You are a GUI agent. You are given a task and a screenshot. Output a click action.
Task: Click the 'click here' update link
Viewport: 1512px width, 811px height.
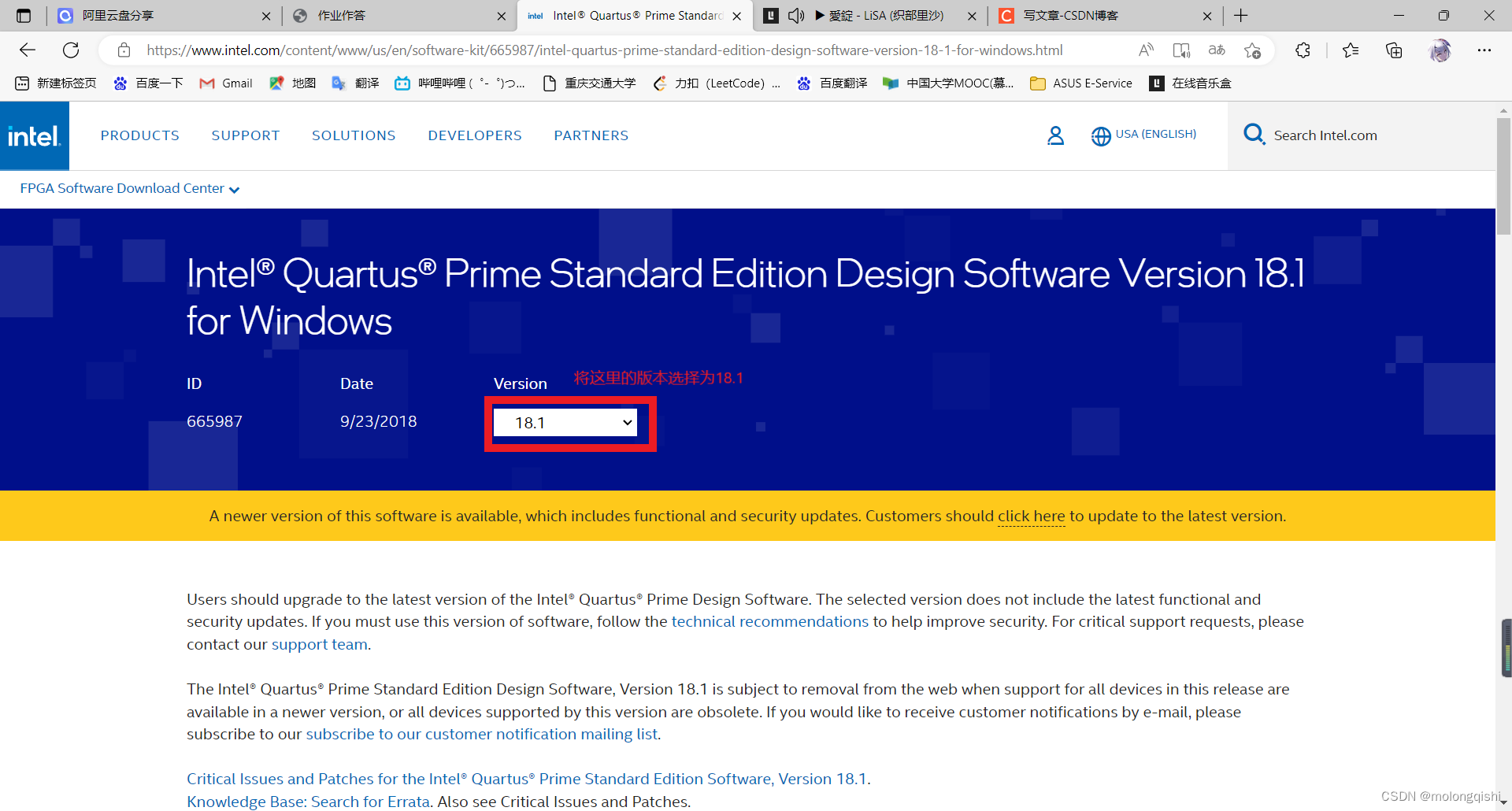pyautogui.click(x=1031, y=517)
